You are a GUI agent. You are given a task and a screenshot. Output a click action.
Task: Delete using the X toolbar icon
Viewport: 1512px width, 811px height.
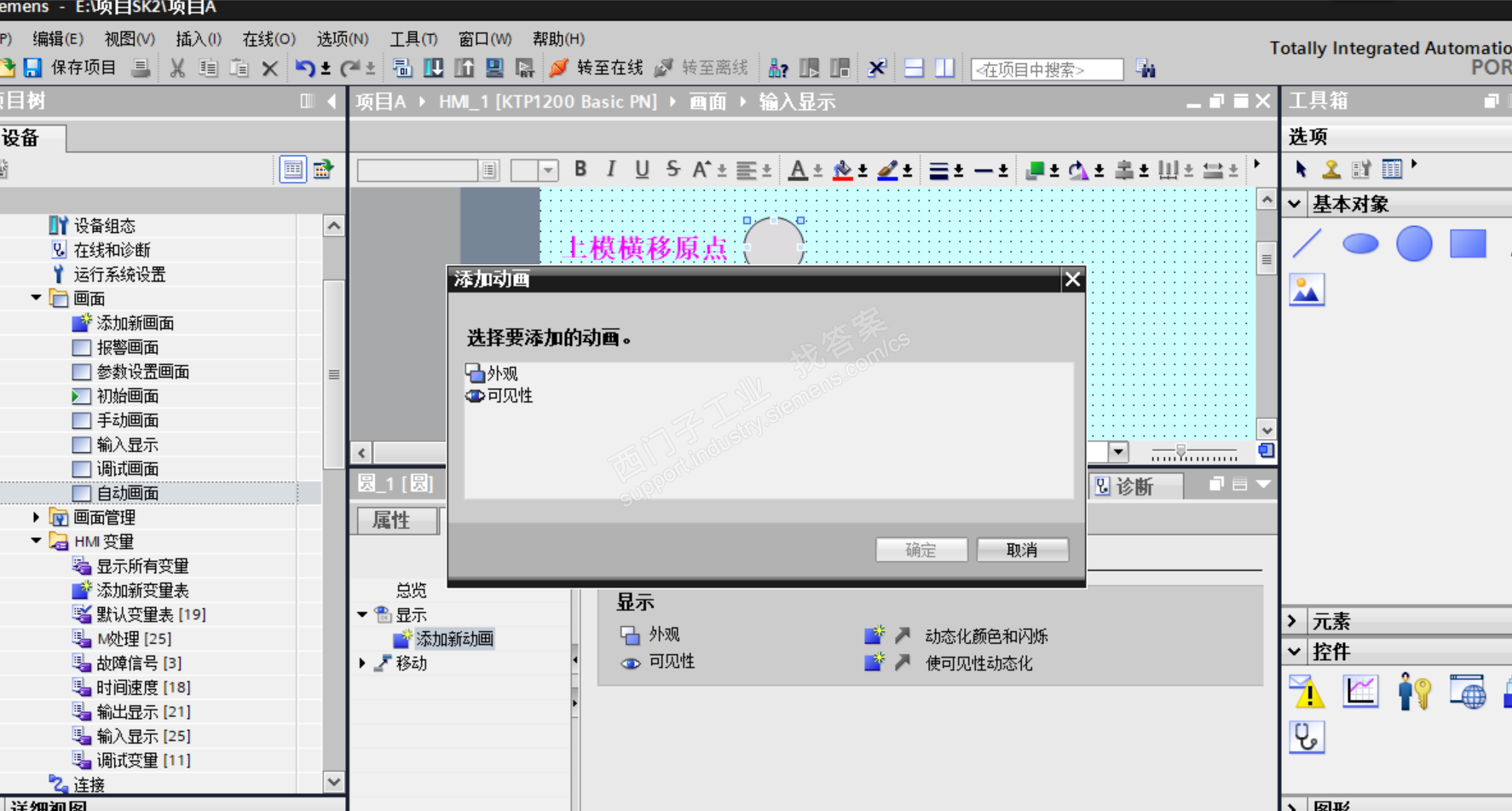pos(269,69)
